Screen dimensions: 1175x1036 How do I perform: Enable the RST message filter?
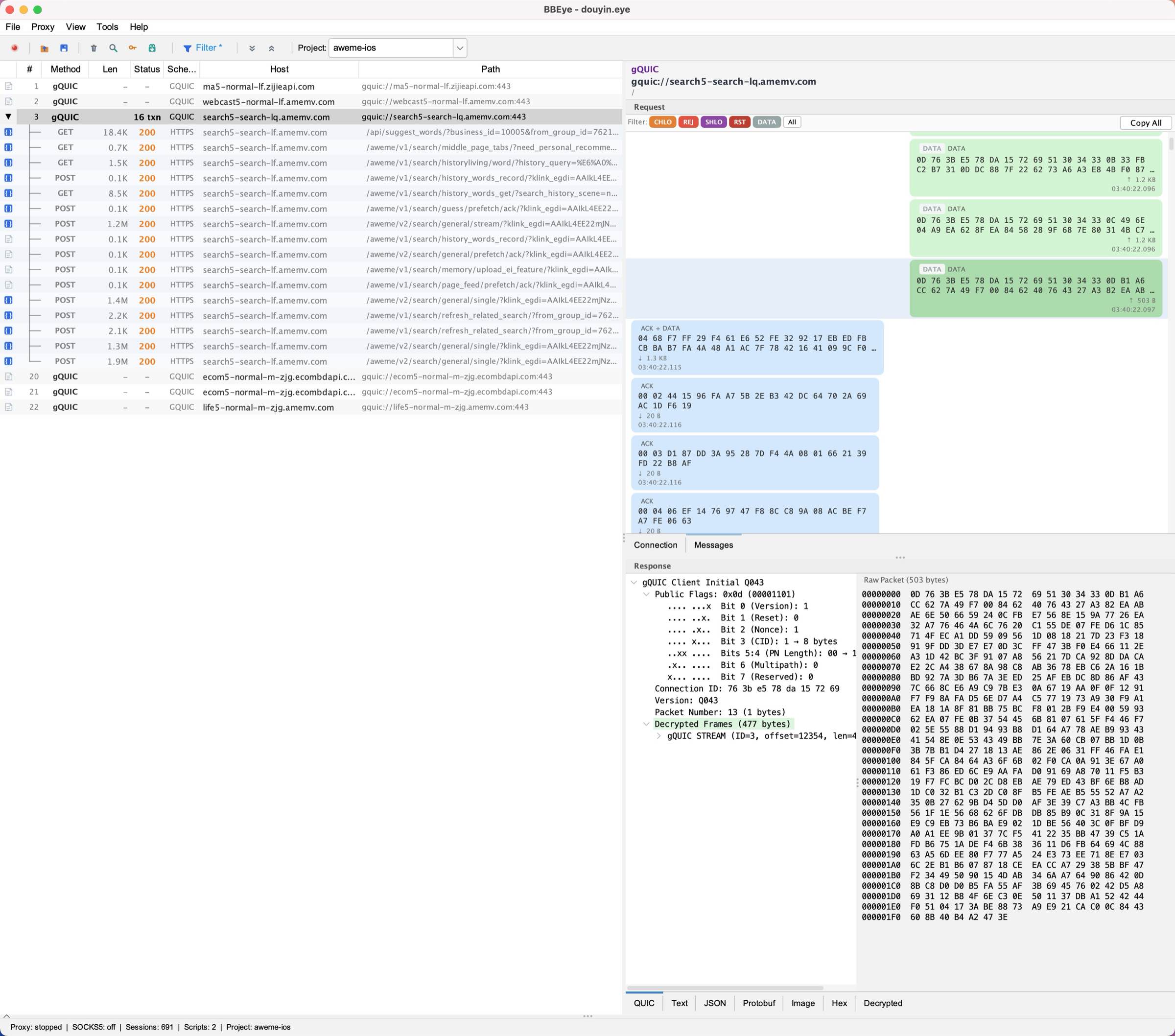(739, 122)
